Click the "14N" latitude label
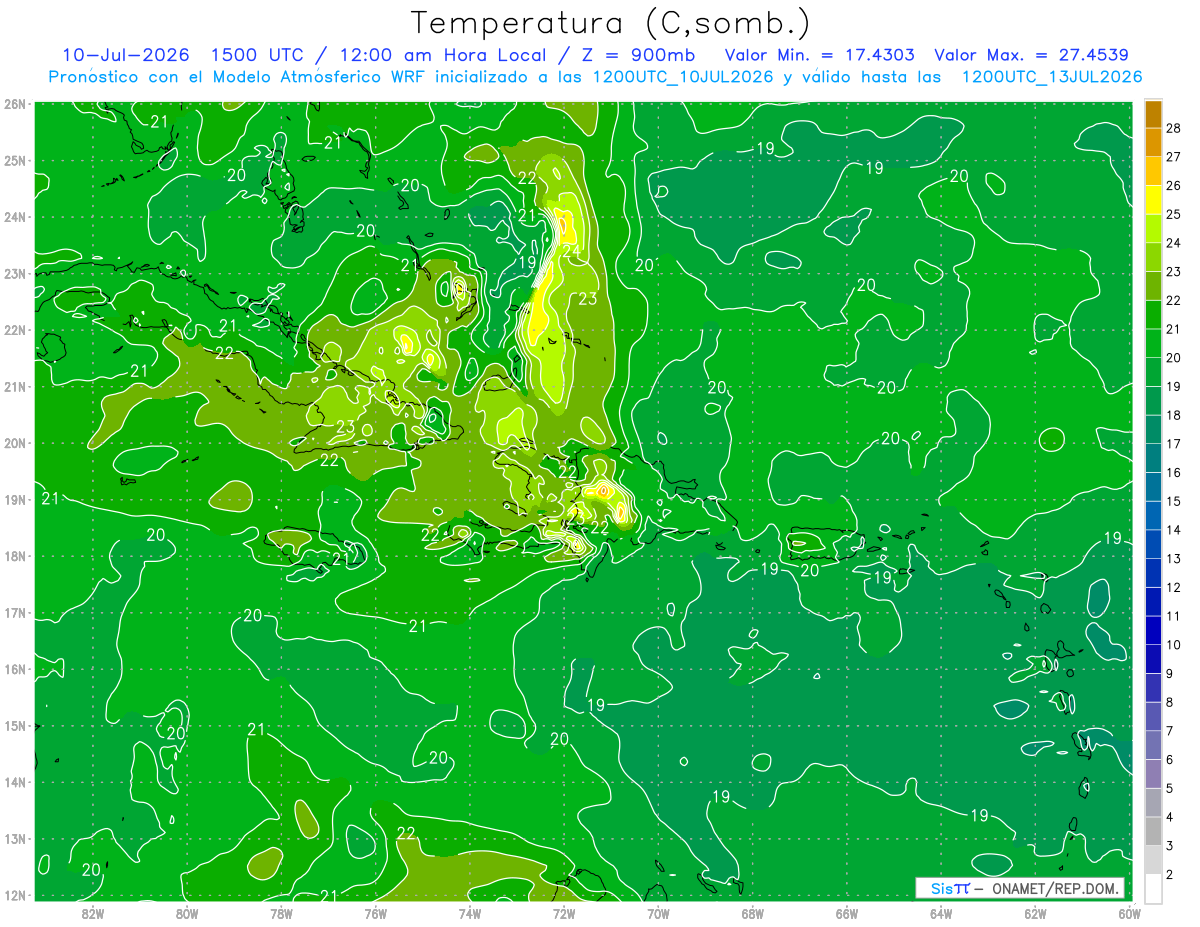1200x927 pixels. [15, 782]
